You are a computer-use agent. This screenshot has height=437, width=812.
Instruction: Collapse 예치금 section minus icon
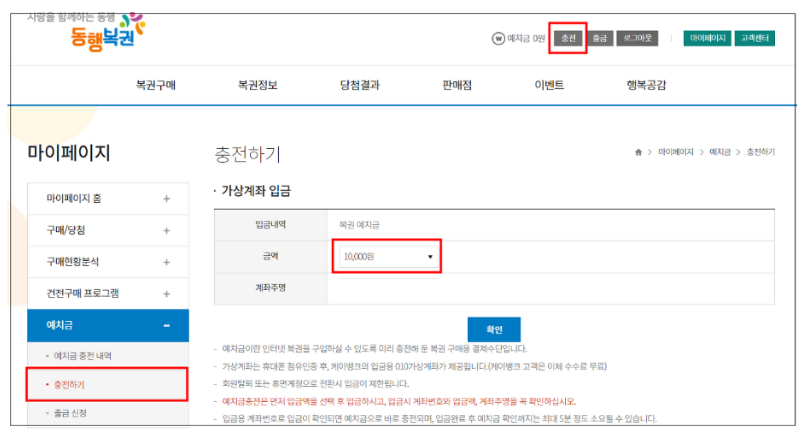click(x=166, y=326)
